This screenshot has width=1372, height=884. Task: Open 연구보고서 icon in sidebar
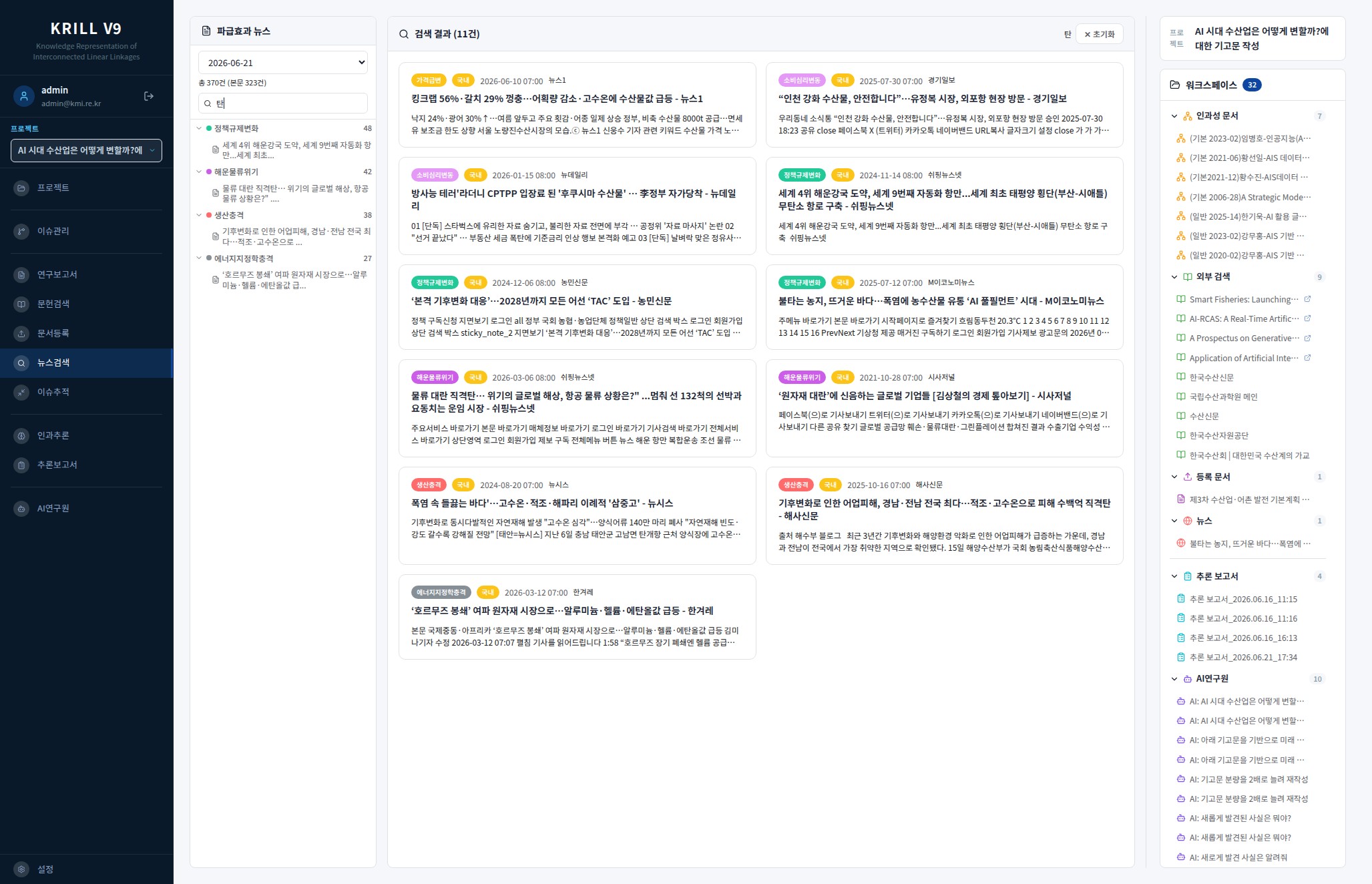[x=21, y=274]
